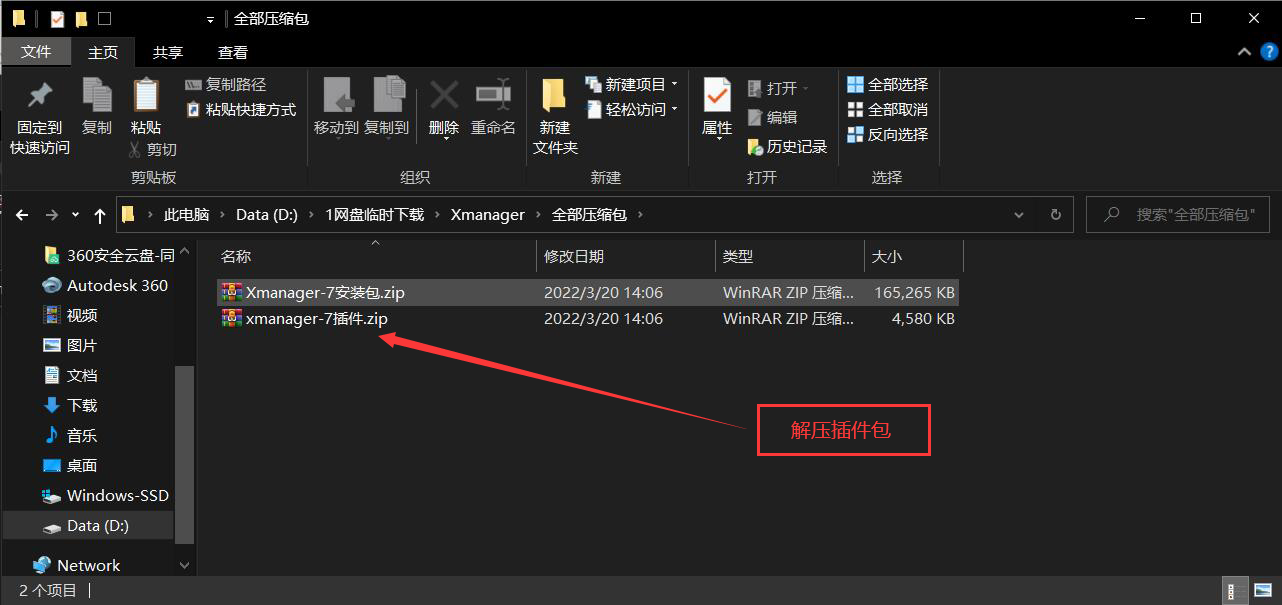This screenshot has height=605, width=1282.
Task: Click Data (D:) in the breadcrumb path
Action: tap(269, 215)
